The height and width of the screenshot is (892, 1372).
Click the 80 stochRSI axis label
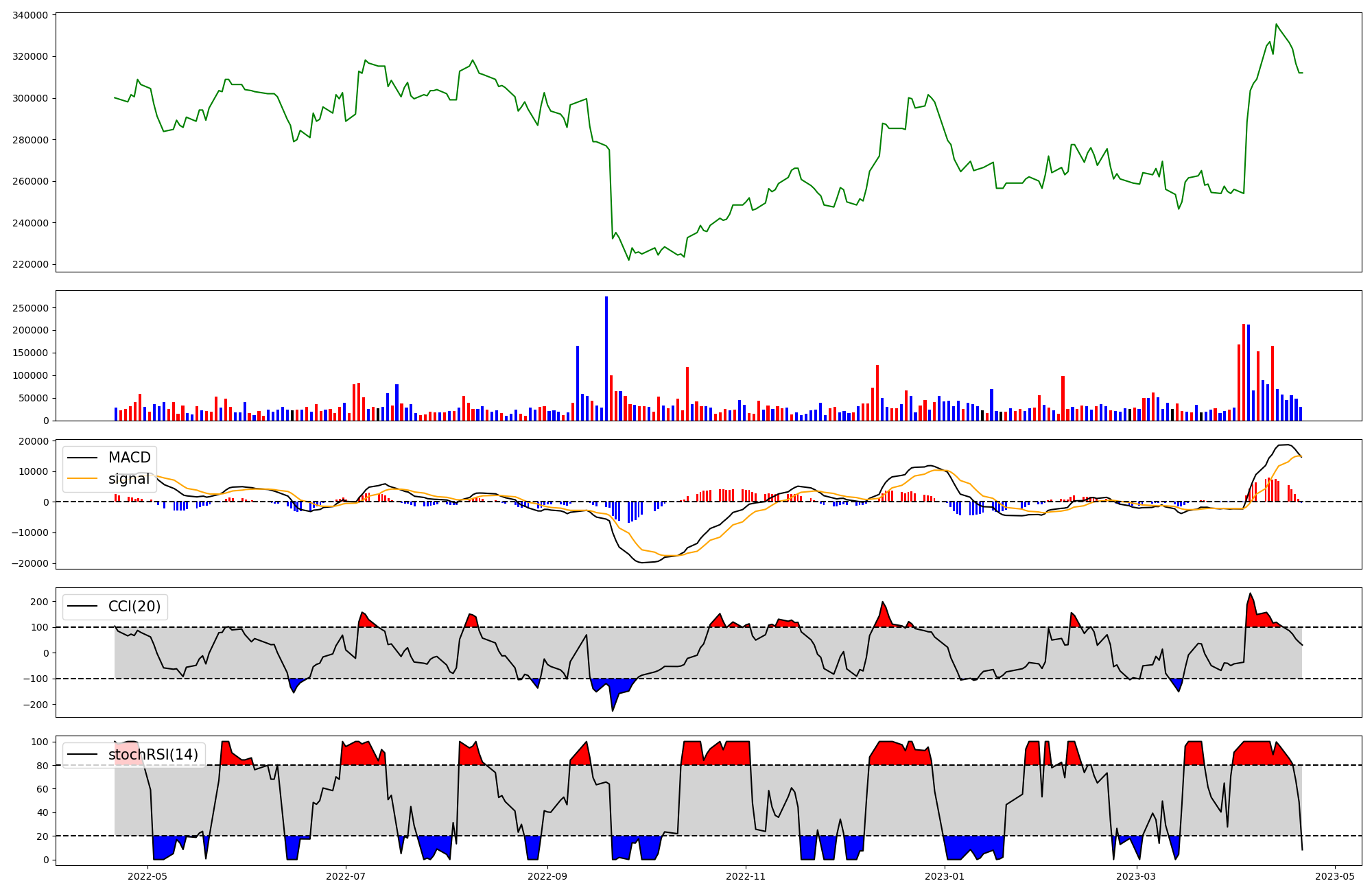[43, 766]
